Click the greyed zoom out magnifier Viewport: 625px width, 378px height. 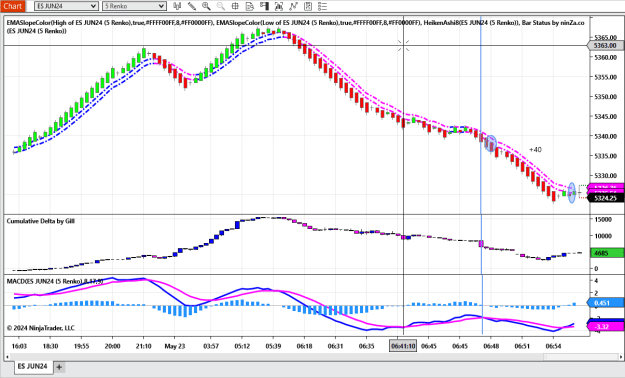(220, 6)
